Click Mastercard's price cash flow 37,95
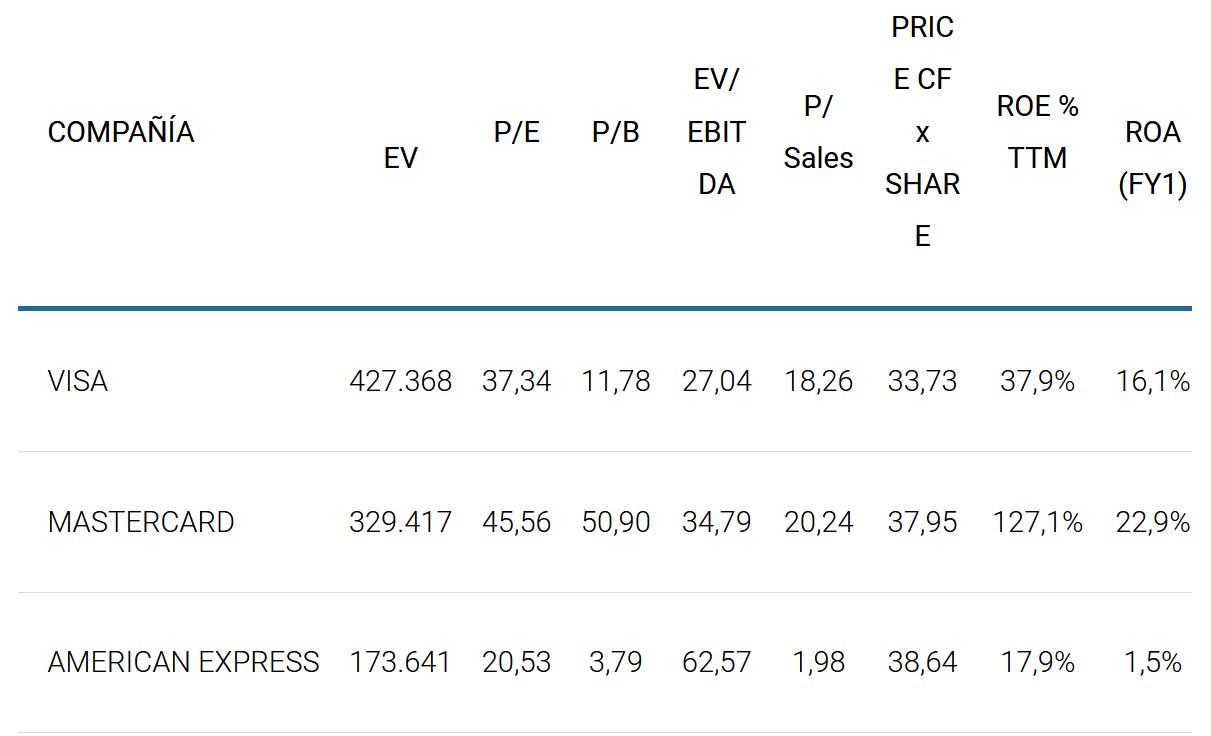The width and height of the screenshot is (1211, 736). (922, 522)
